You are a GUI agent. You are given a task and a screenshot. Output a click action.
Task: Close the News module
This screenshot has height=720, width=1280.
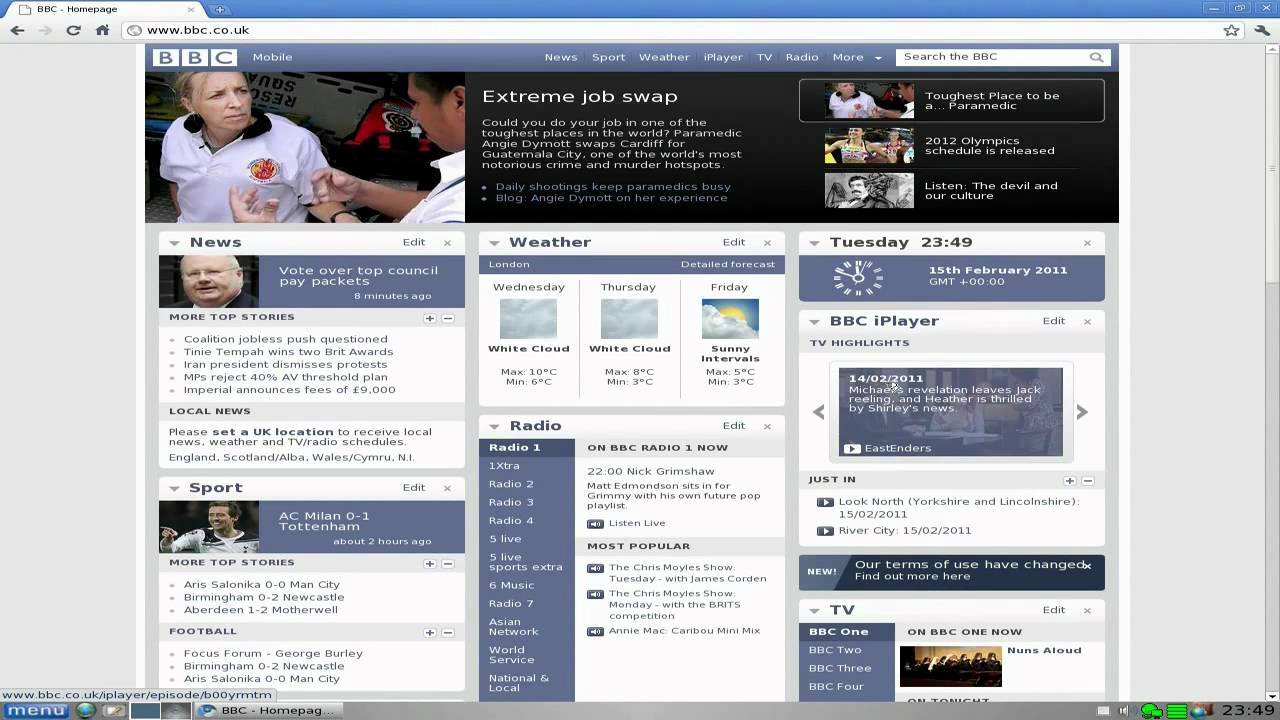(447, 242)
